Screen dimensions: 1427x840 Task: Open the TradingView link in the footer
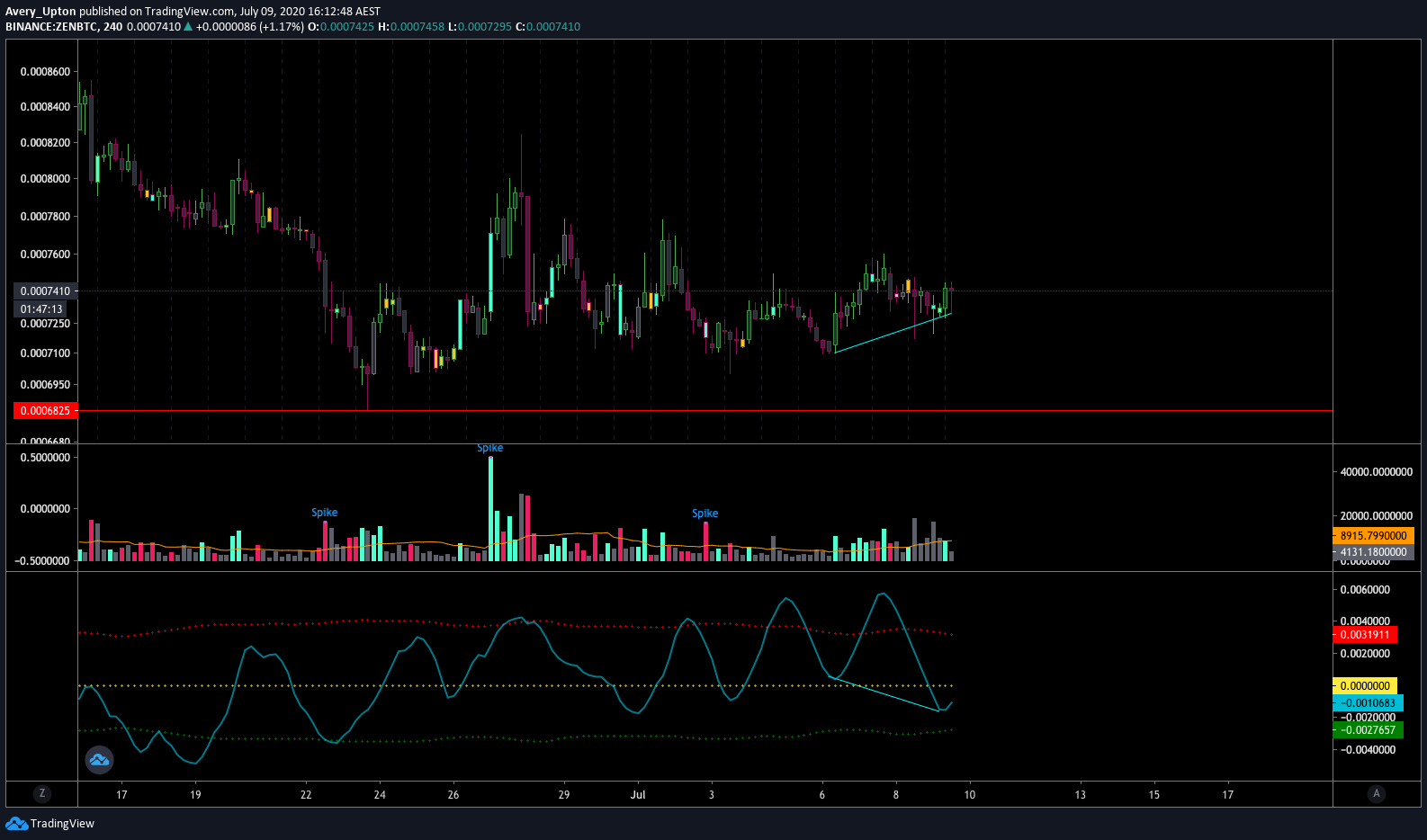[x=62, y=824]
